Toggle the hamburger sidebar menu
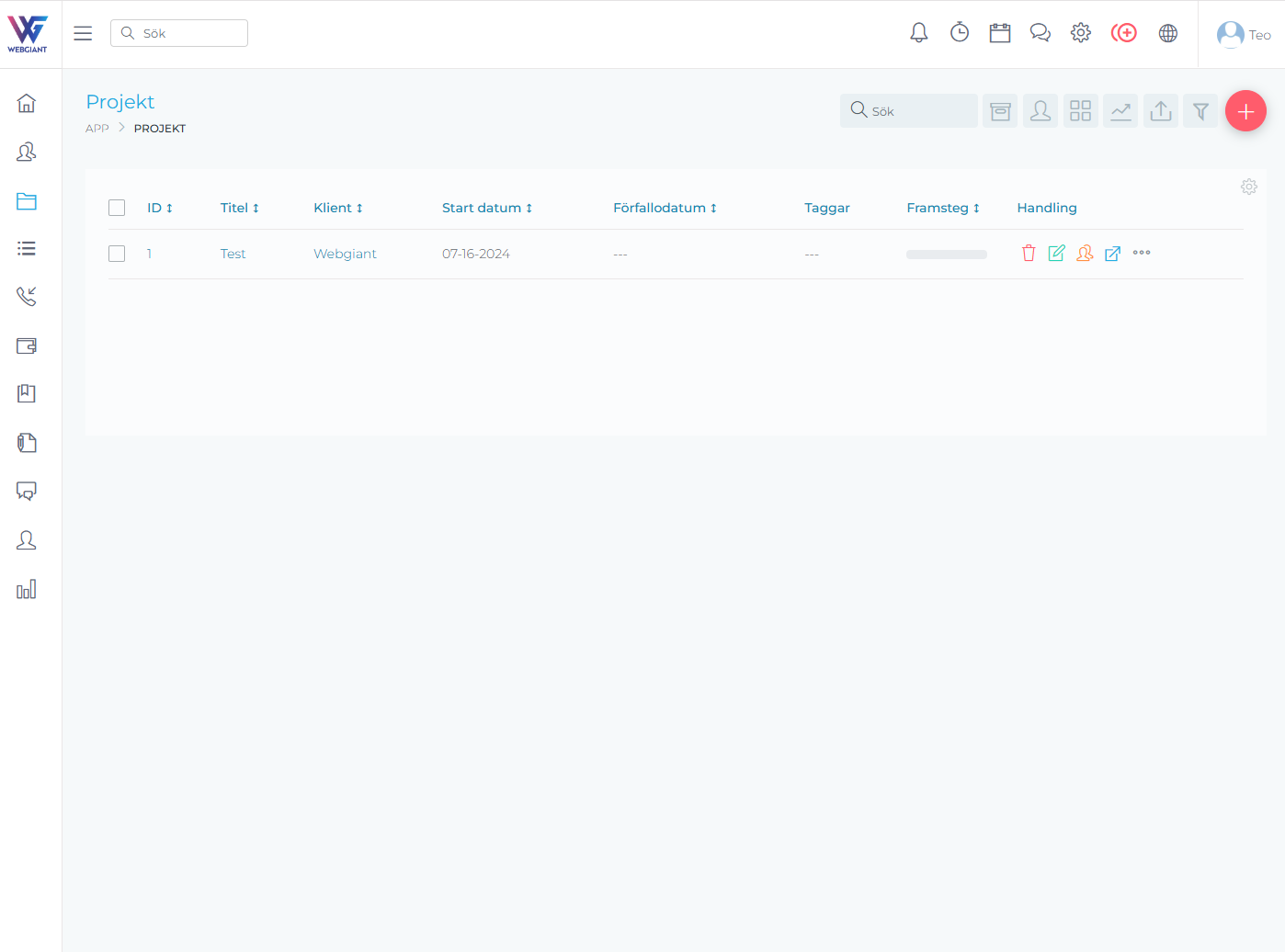The height and width of the screenshot is (952, 1285). coord(83,33)
